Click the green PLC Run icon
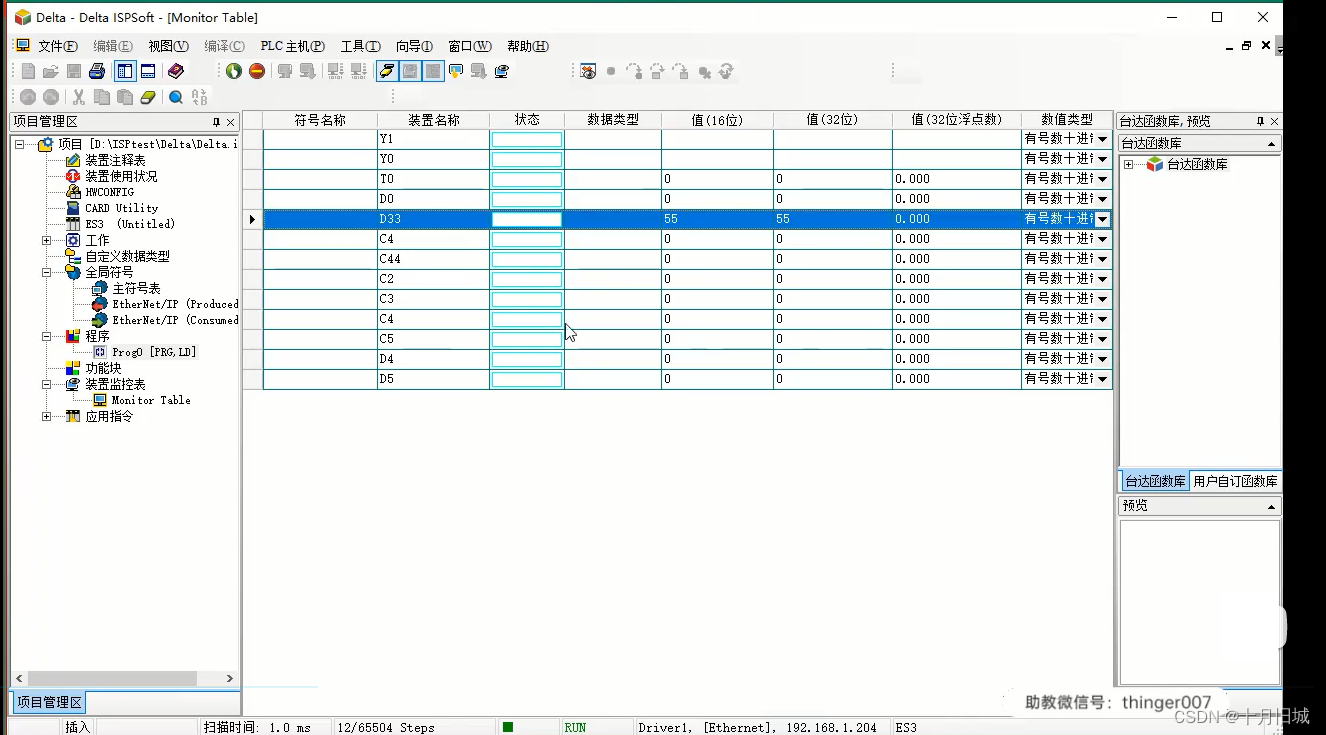 click(x=233, y=71)
